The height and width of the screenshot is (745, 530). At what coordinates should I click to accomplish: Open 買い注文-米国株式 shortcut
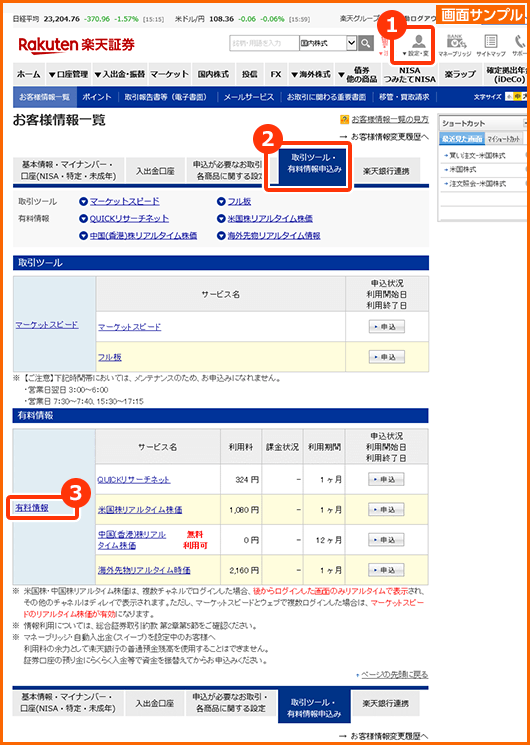(x=477, y=155)
